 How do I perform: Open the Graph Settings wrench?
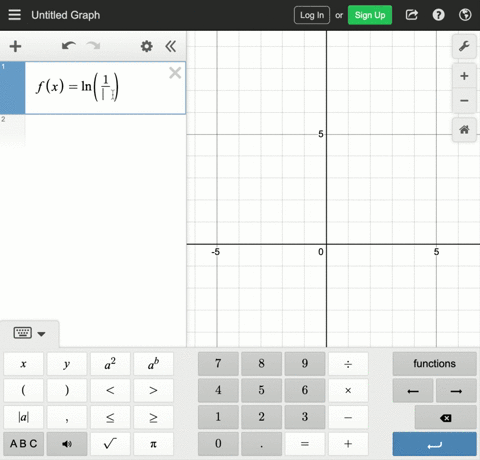point(464,46)
